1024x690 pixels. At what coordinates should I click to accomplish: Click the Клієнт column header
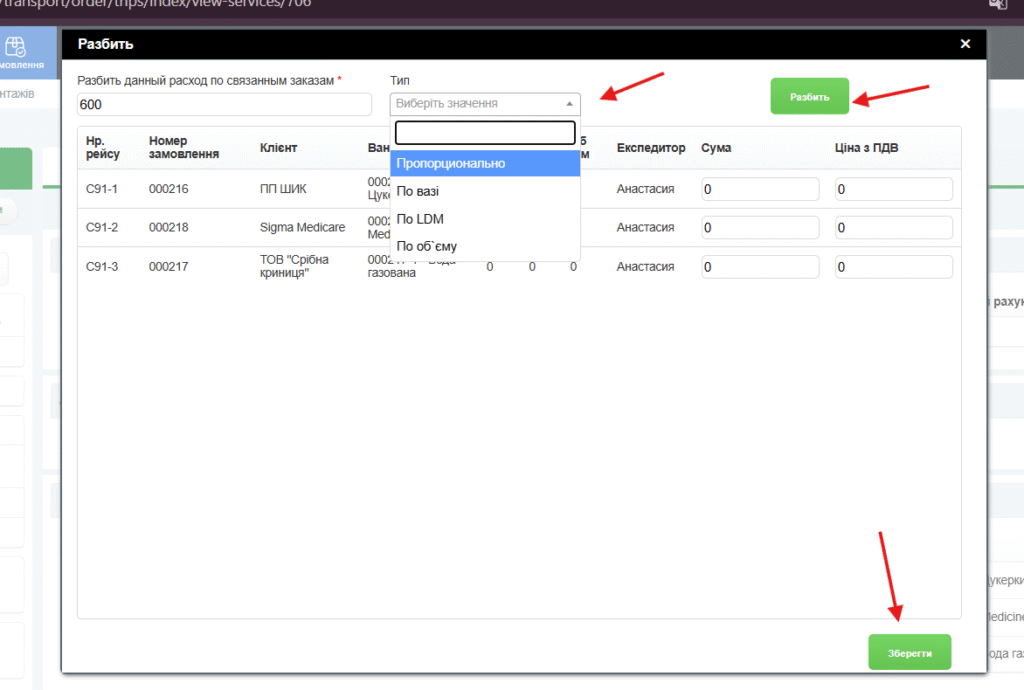point(278,148)
